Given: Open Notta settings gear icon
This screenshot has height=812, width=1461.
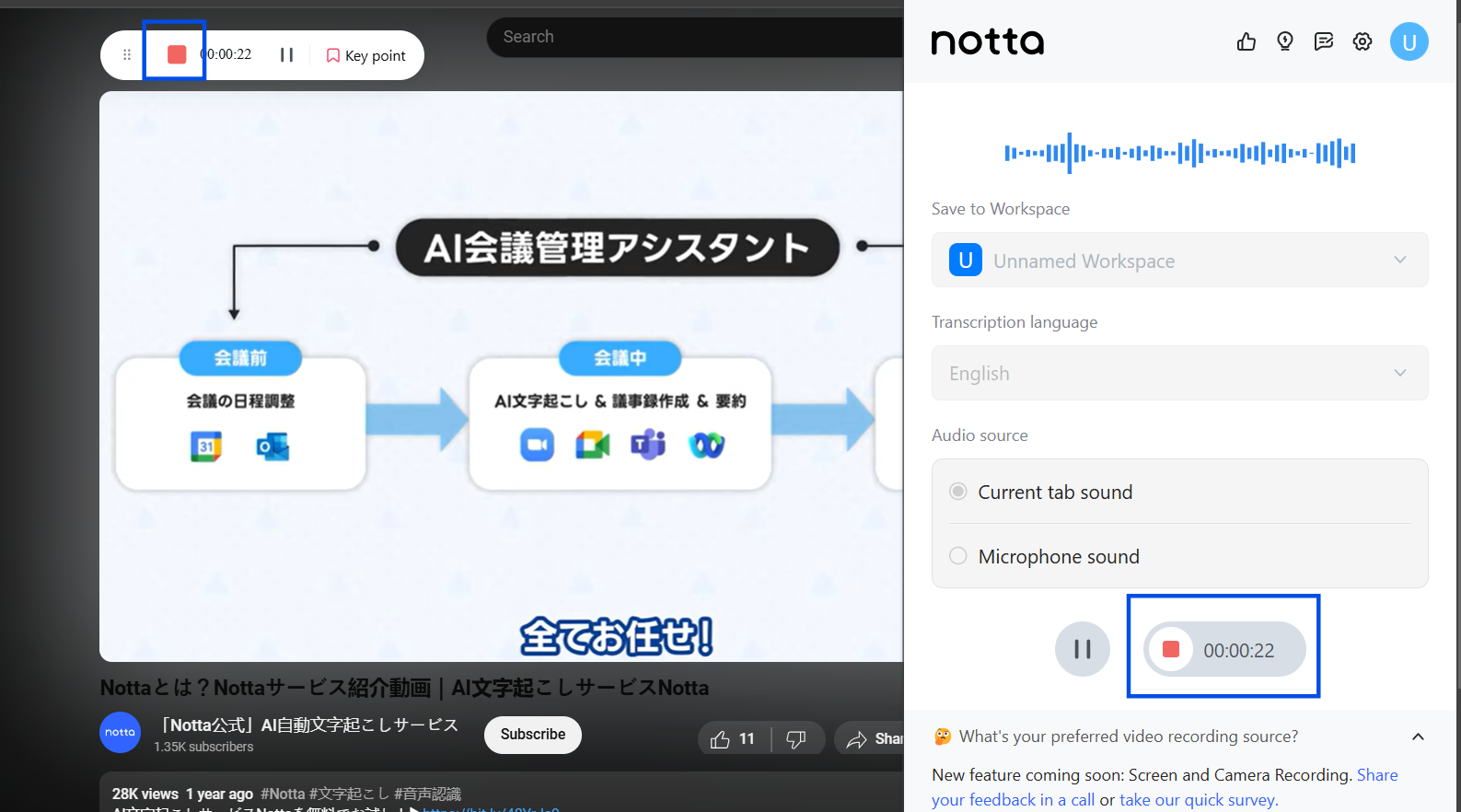Looking at the screenshot, I should point(1362,41).
